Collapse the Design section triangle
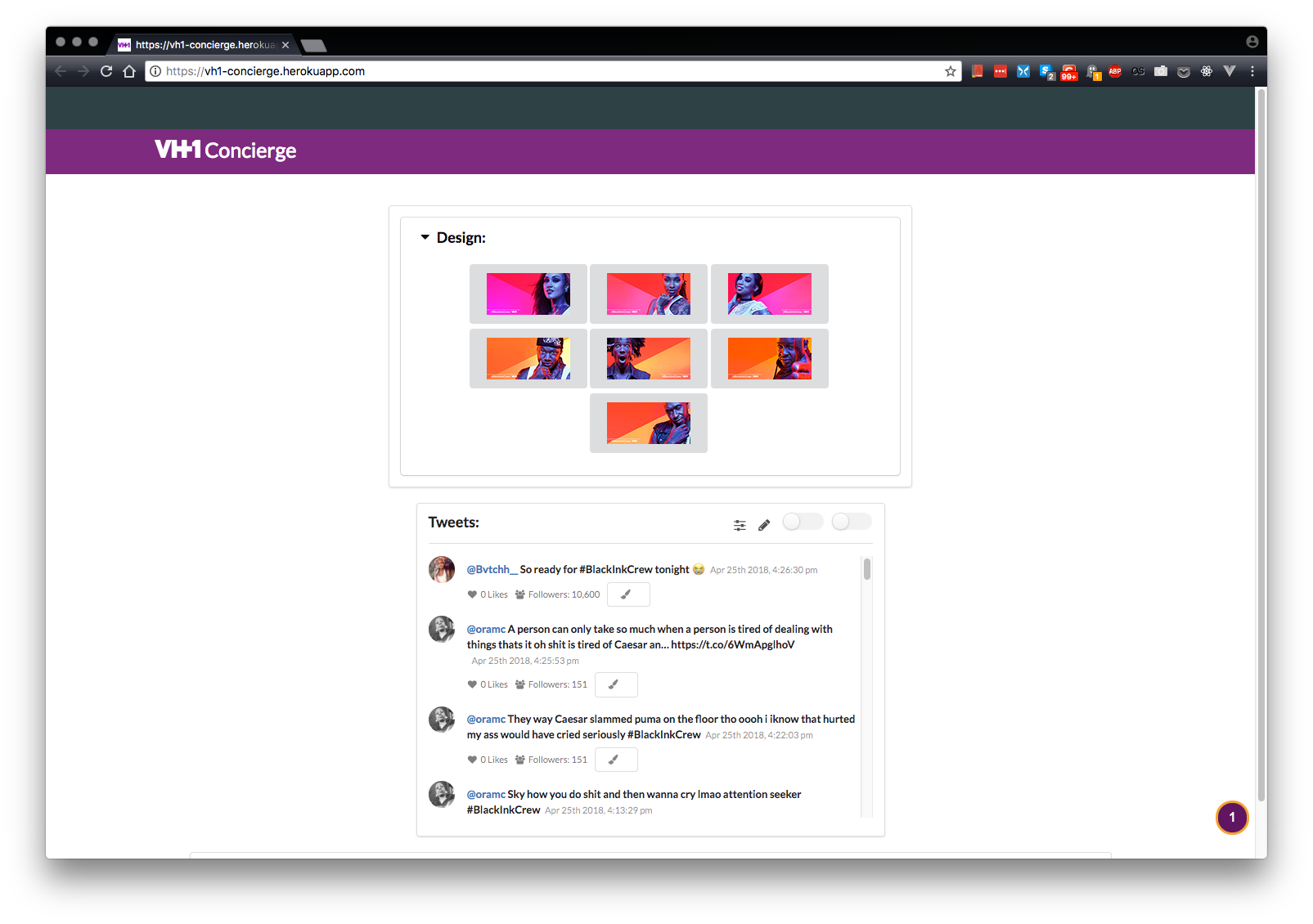This screenshot has width=1313, height=924. click(425, 237)
